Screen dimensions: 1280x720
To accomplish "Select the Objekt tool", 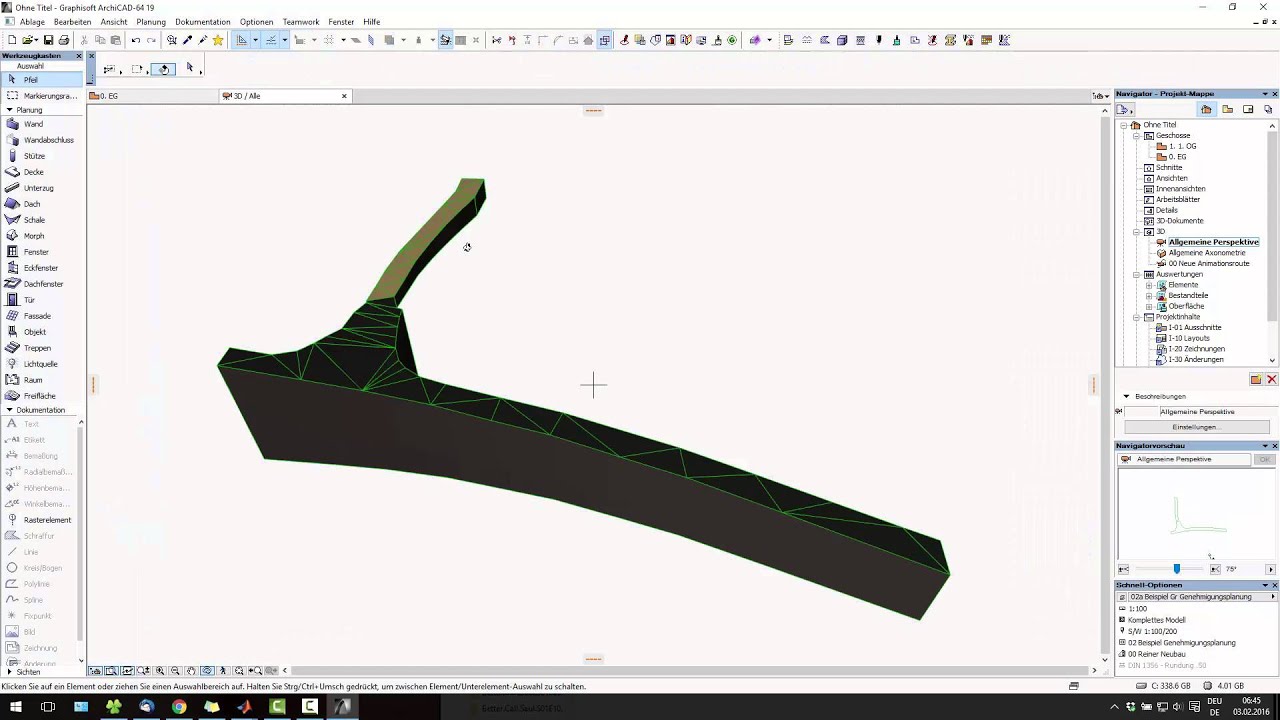I will coord(41,332).
